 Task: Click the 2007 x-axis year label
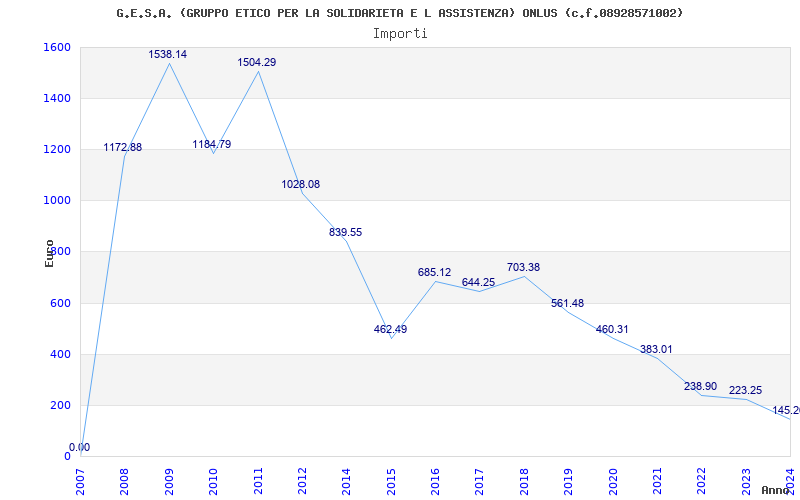pyautogui.click(x=80, y=481)
